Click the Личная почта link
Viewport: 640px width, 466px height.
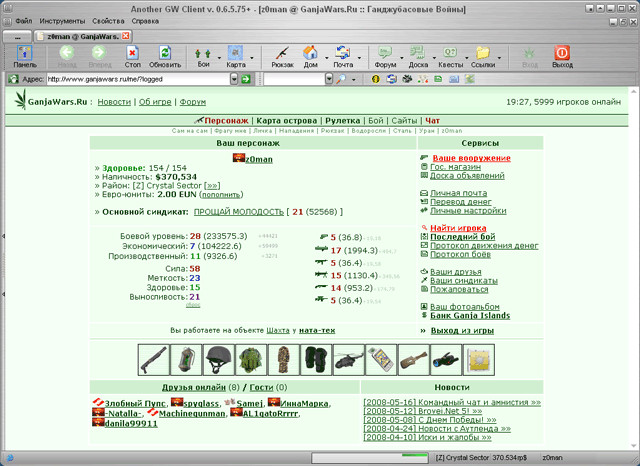tap(458, 193)
